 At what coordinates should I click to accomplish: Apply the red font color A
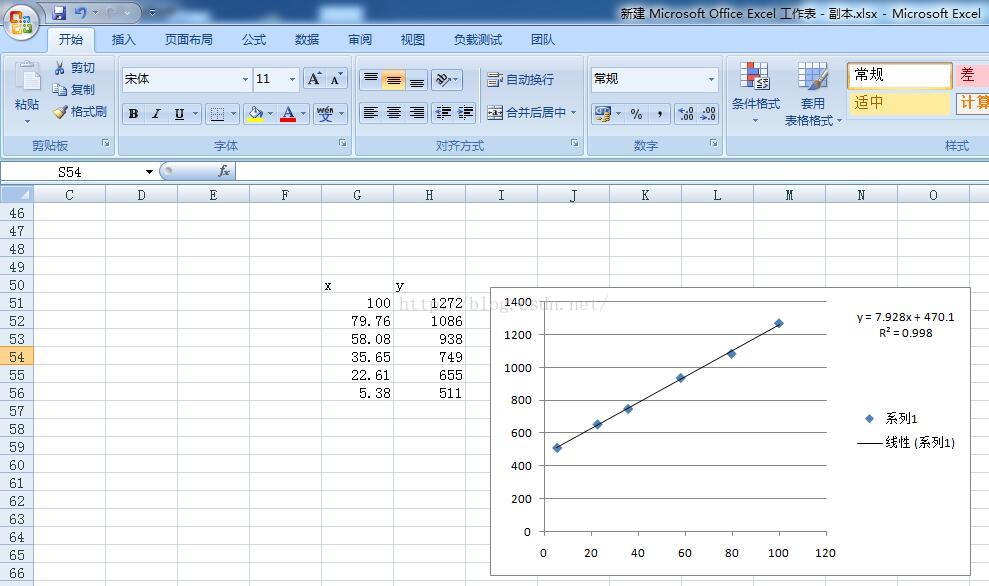288,114
